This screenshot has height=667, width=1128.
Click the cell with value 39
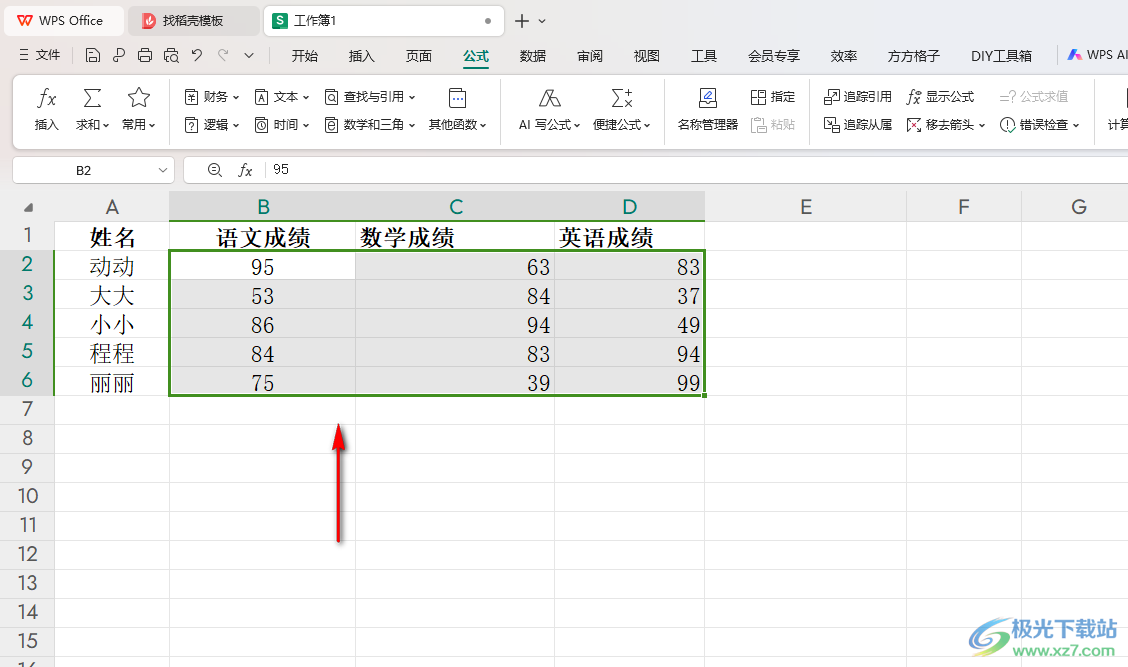455,382
